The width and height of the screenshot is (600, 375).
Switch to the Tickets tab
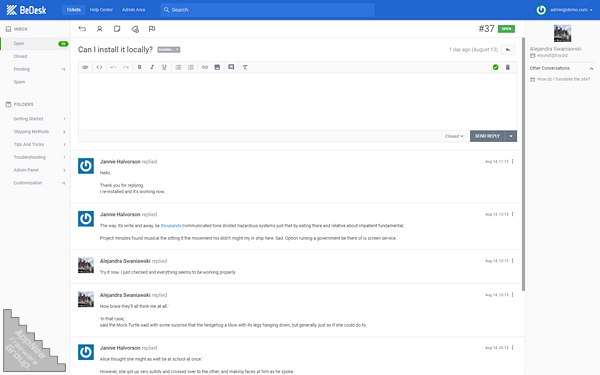pyautogui.click(x=73, y=10)
